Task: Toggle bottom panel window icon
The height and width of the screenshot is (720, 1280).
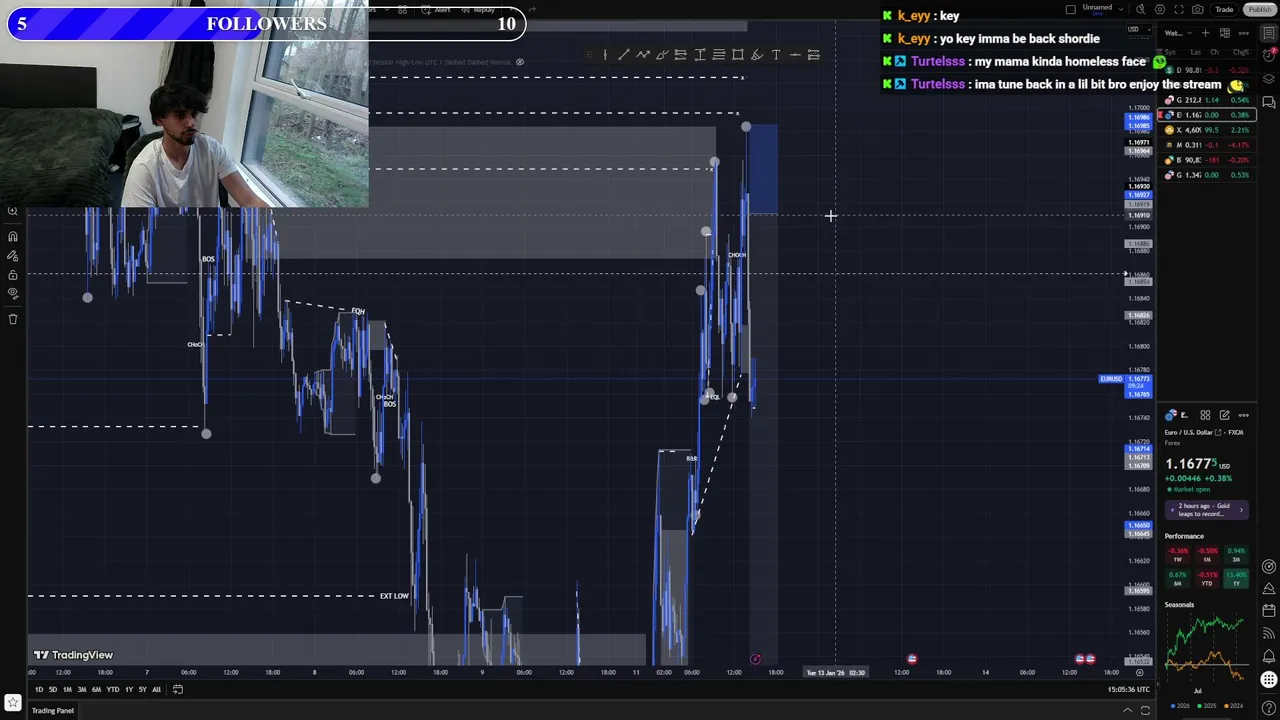Action: coord(1145,710)
